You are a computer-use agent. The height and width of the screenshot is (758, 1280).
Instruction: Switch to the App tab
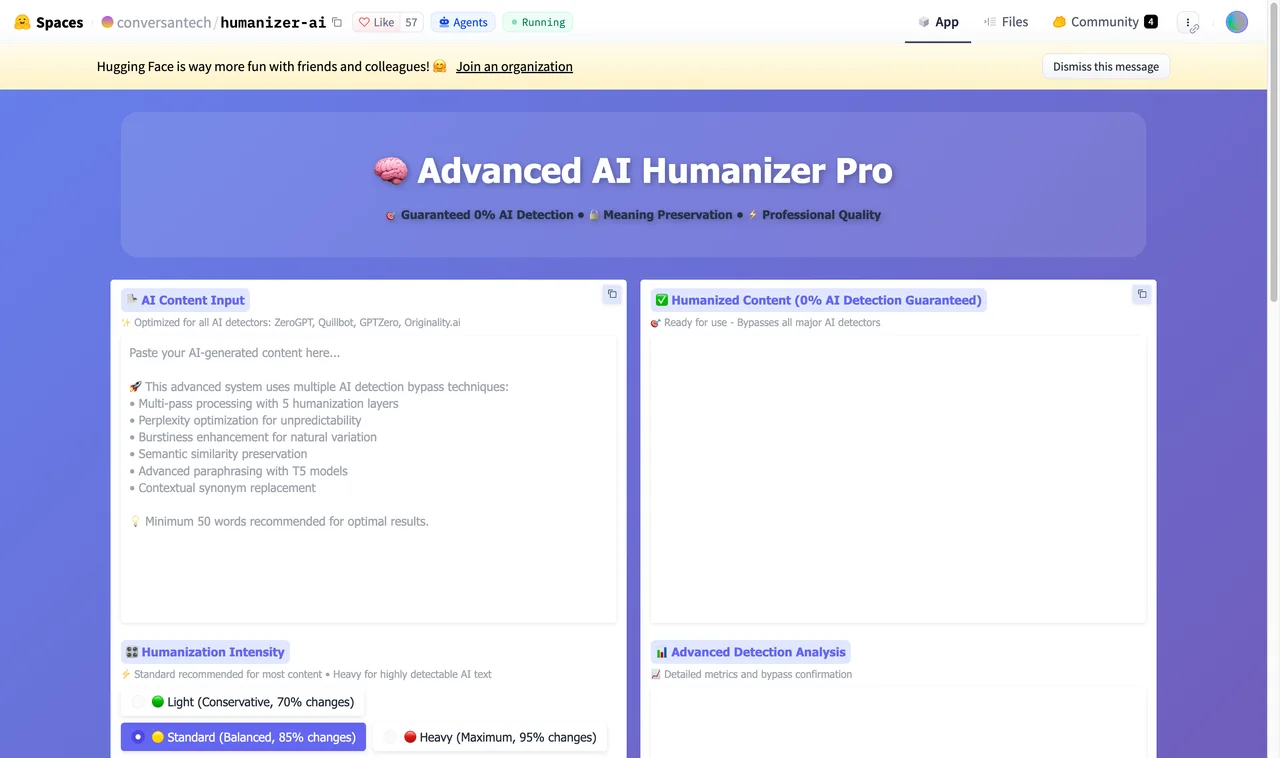click(938, 22)
